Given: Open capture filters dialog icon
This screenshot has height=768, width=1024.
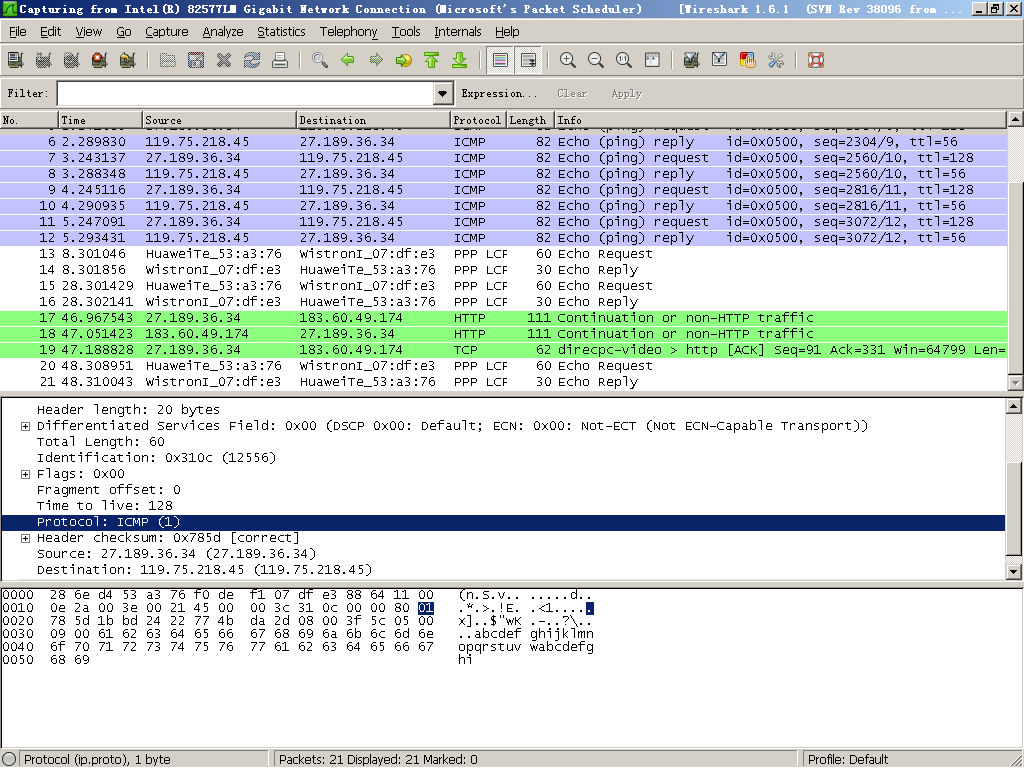Looking at the screenshot, I should (691, 60).
